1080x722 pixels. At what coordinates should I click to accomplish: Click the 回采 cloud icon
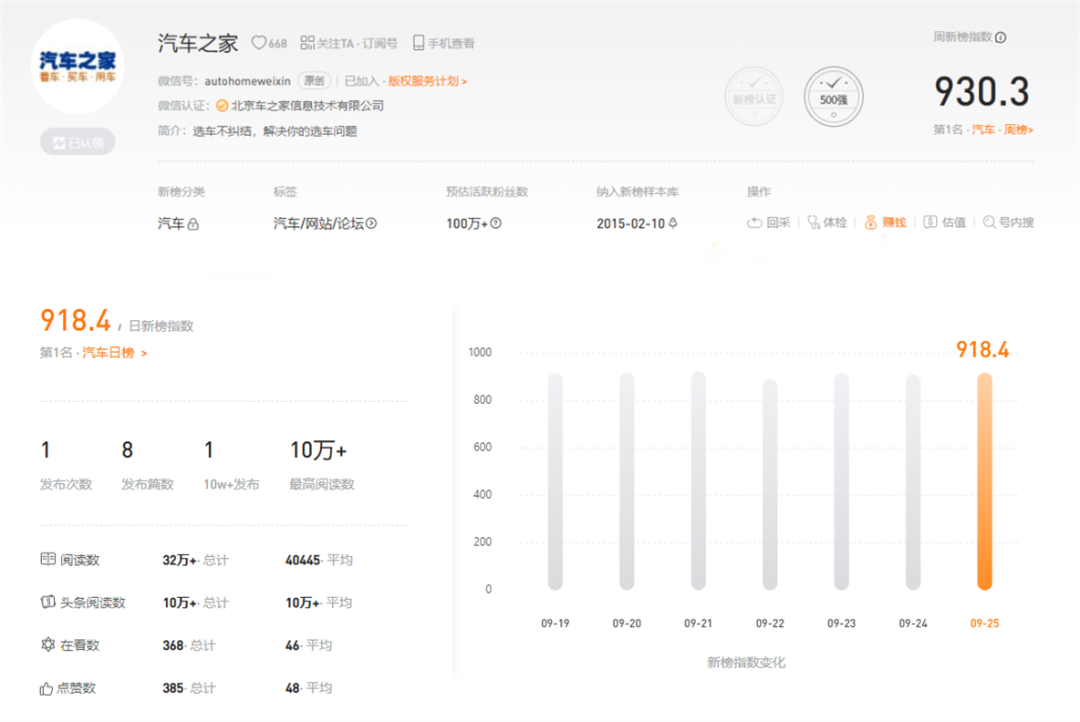755,222
